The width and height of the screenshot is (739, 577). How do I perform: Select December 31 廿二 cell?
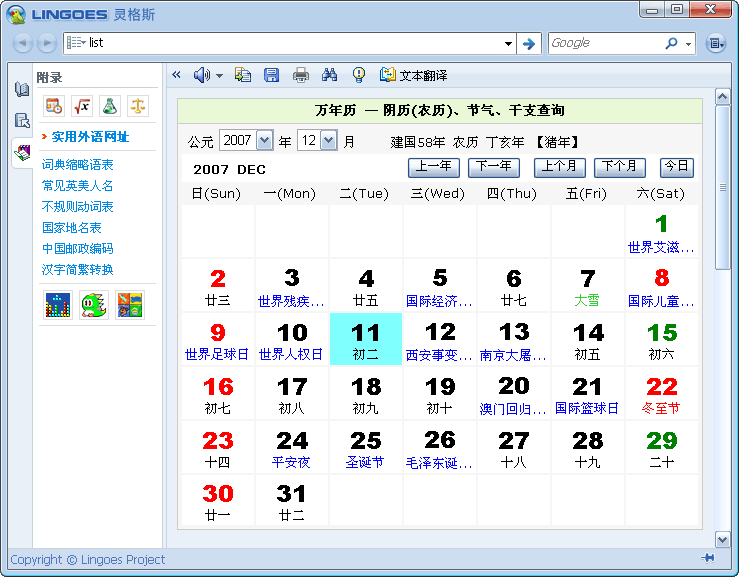click(x=292, y=500)
